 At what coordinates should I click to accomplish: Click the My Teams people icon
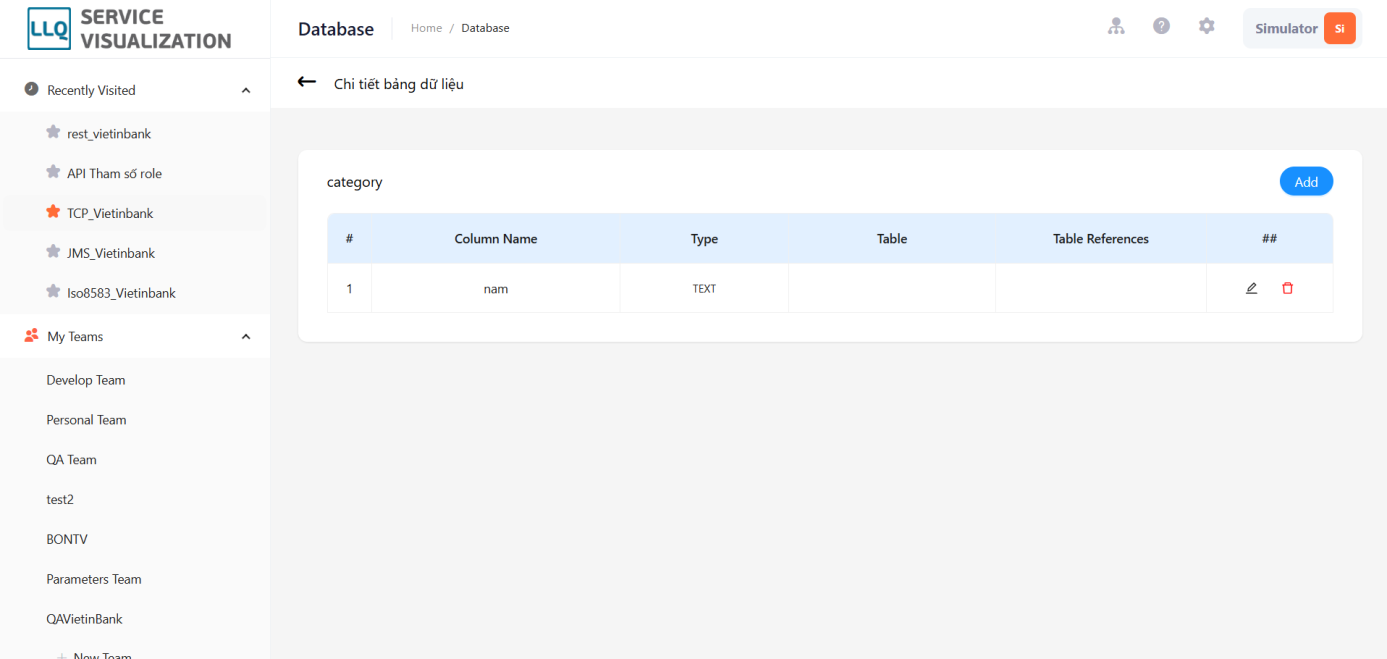pyautogui.click(x=31, y=336)
